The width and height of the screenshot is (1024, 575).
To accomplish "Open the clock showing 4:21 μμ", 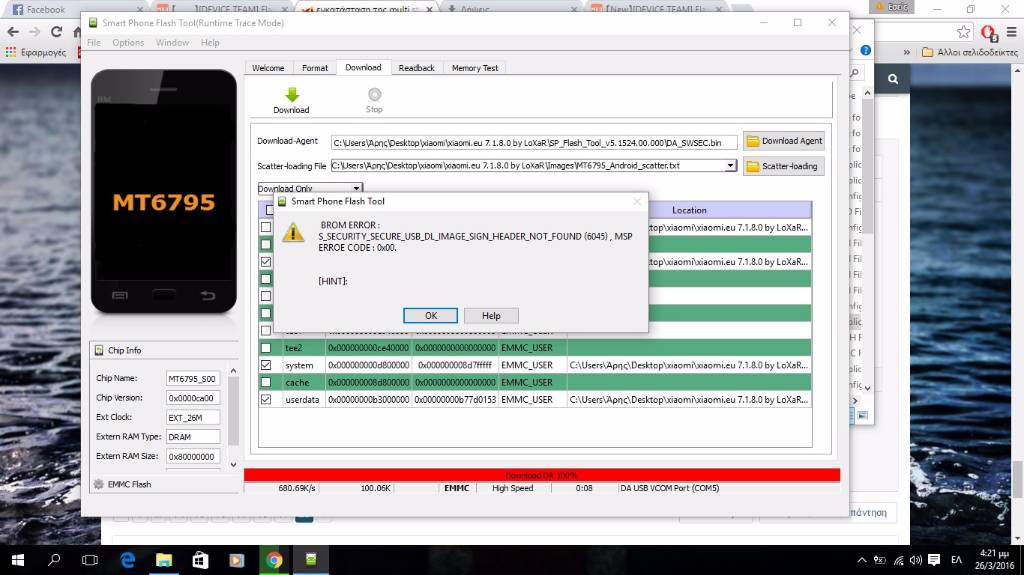I will (x=995, y=559).
